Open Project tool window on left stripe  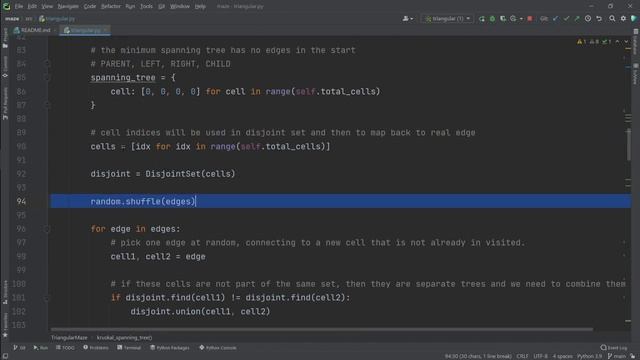5,38
